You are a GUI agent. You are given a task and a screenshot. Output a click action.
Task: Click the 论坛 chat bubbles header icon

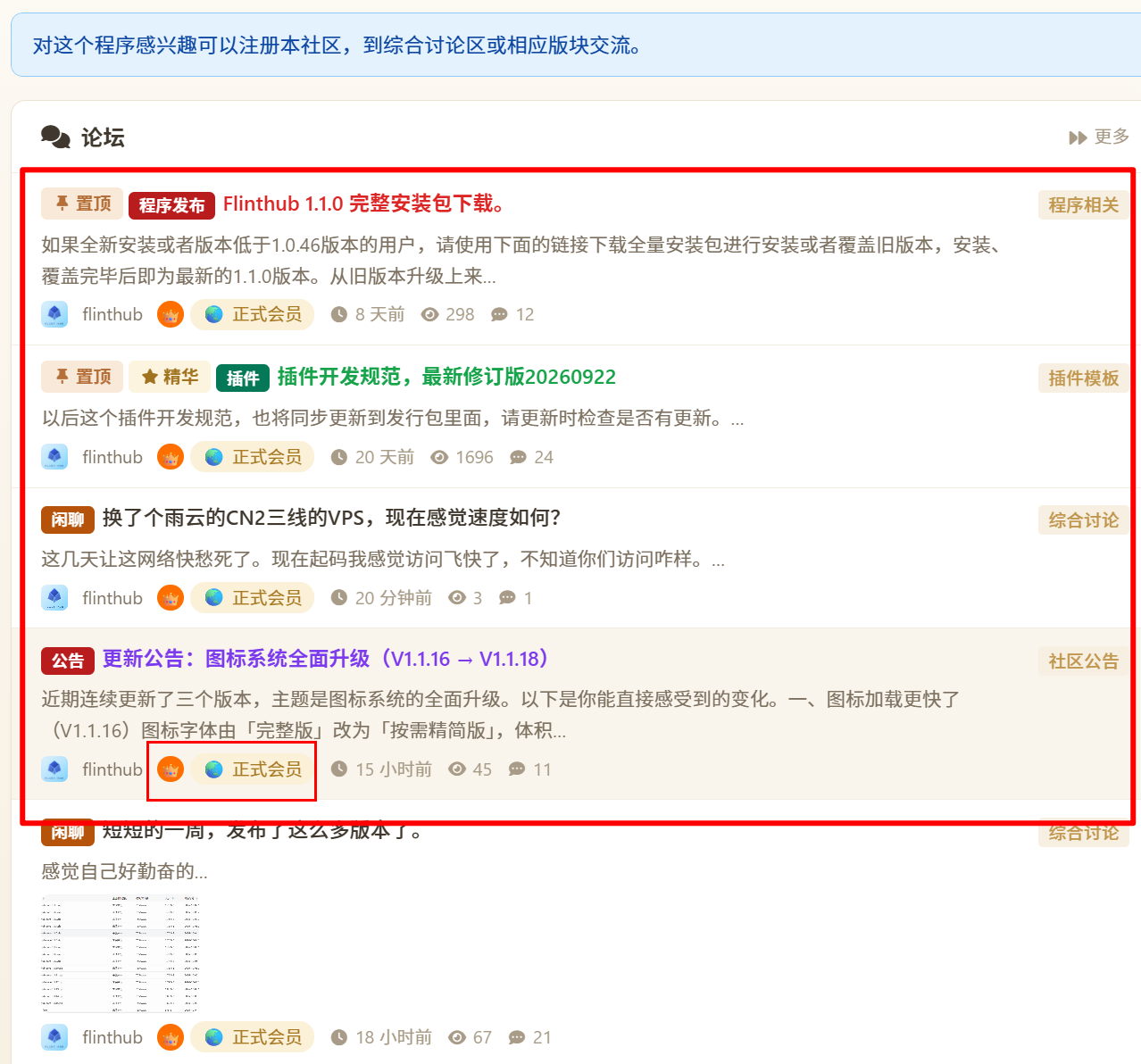pos(55,137)
